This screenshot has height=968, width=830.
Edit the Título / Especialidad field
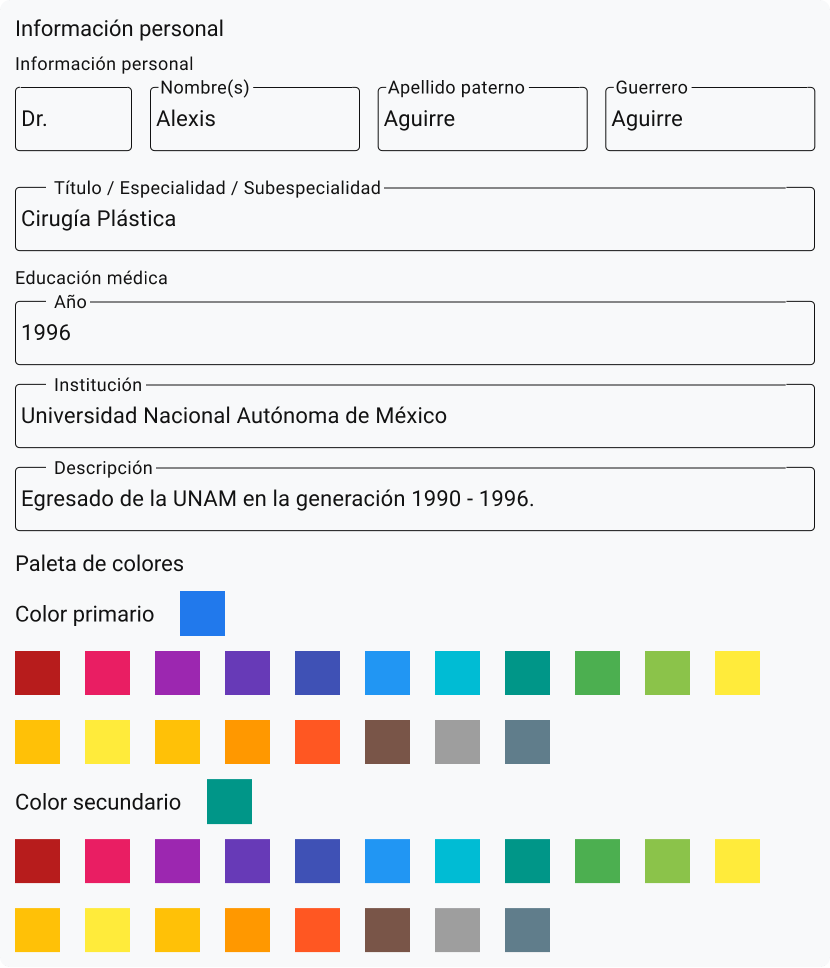coord(414,219)
